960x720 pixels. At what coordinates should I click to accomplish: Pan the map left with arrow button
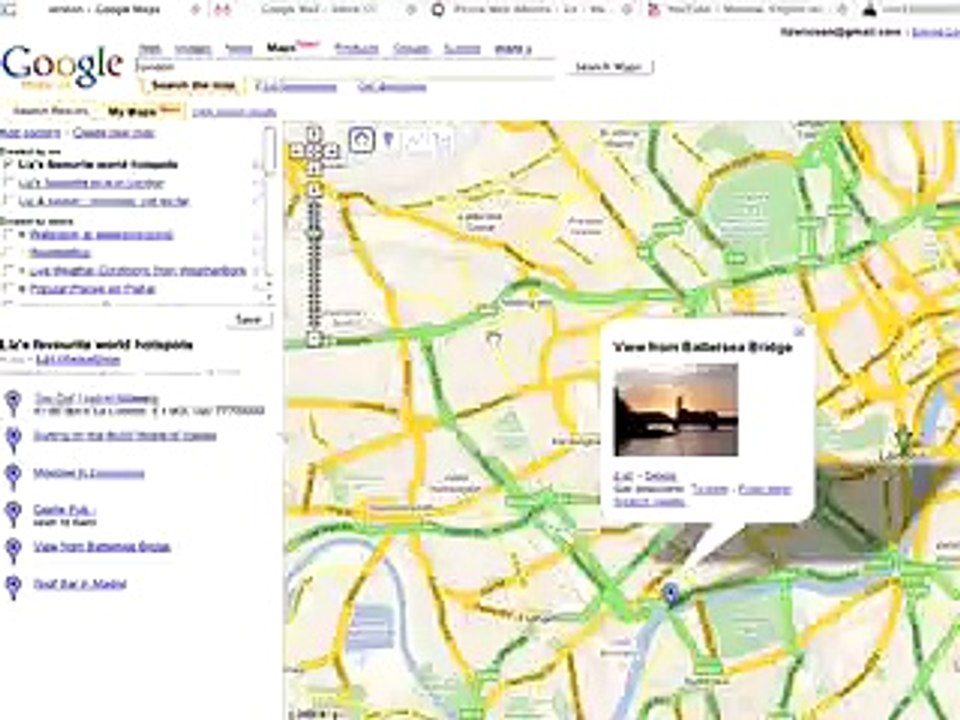(x=296, y=150)
